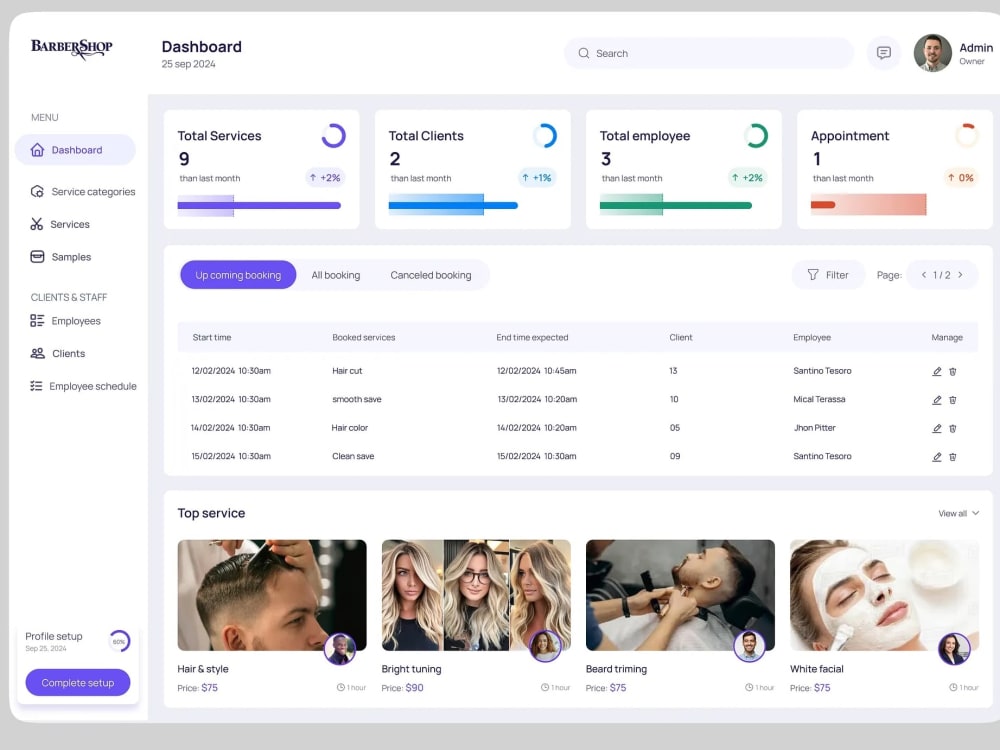Click the End time expected header
This screenshot has width=1000, height=750.
[x=532, y=337]
